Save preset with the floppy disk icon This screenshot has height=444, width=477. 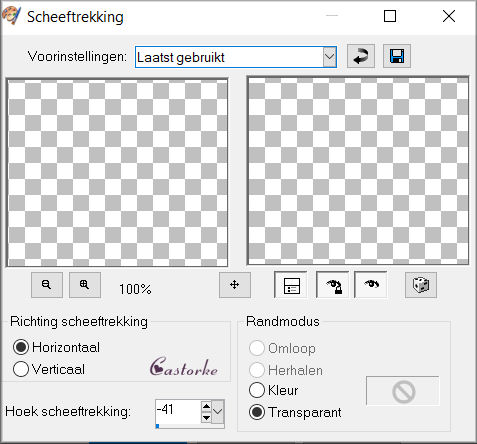coord(397,56)
